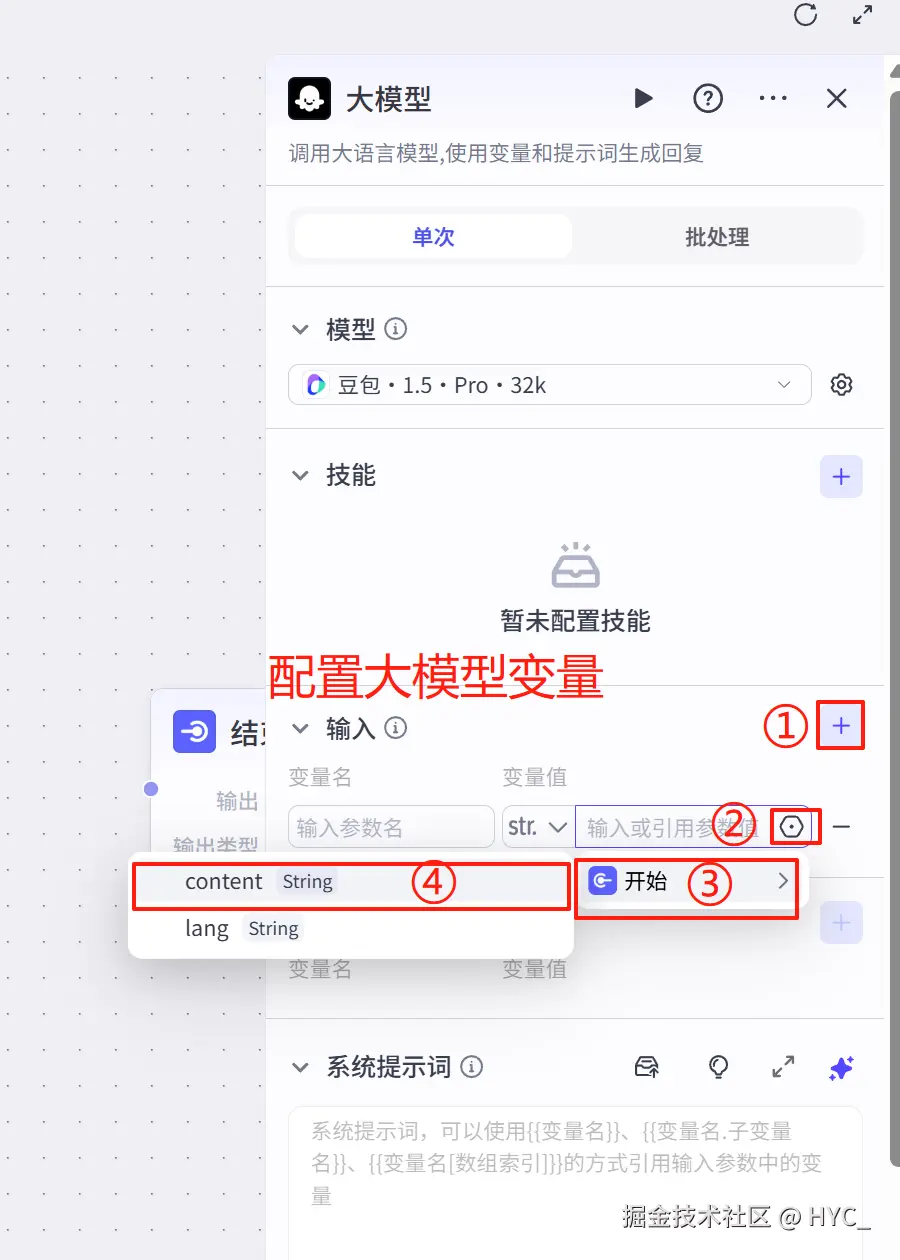Add a skill with 技能 plus button
The width and height of the screenshot is (900, 1260).
(841, 477)
